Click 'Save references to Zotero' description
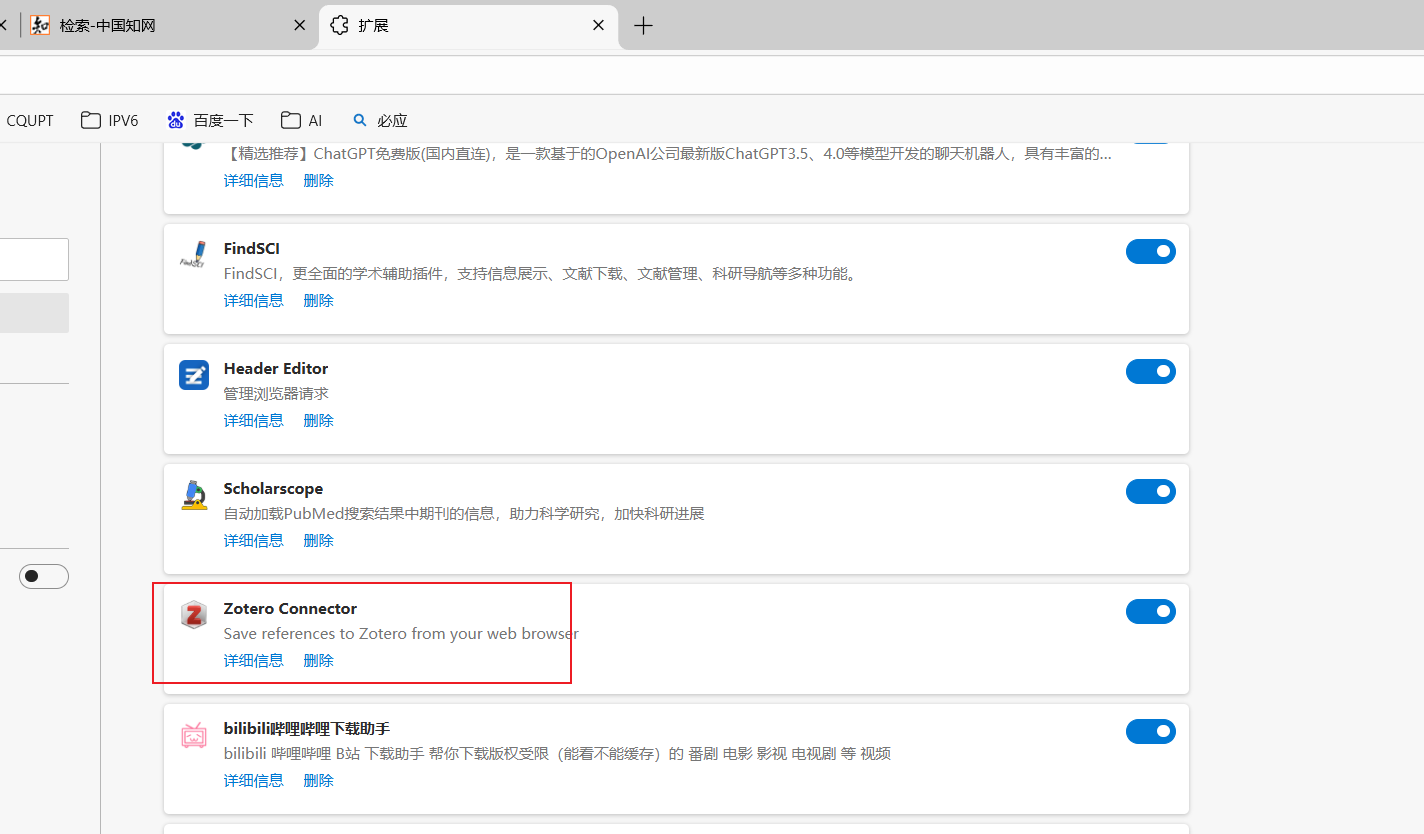Screen dimensions: 1424x834 (401, 633)
